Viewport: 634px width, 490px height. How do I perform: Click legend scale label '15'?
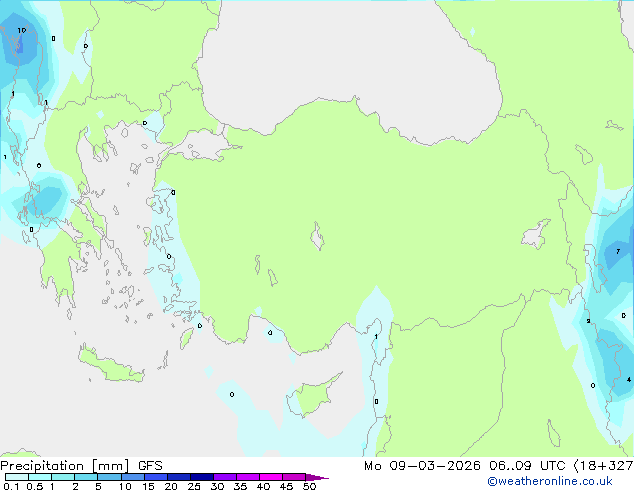coord(148,486)
